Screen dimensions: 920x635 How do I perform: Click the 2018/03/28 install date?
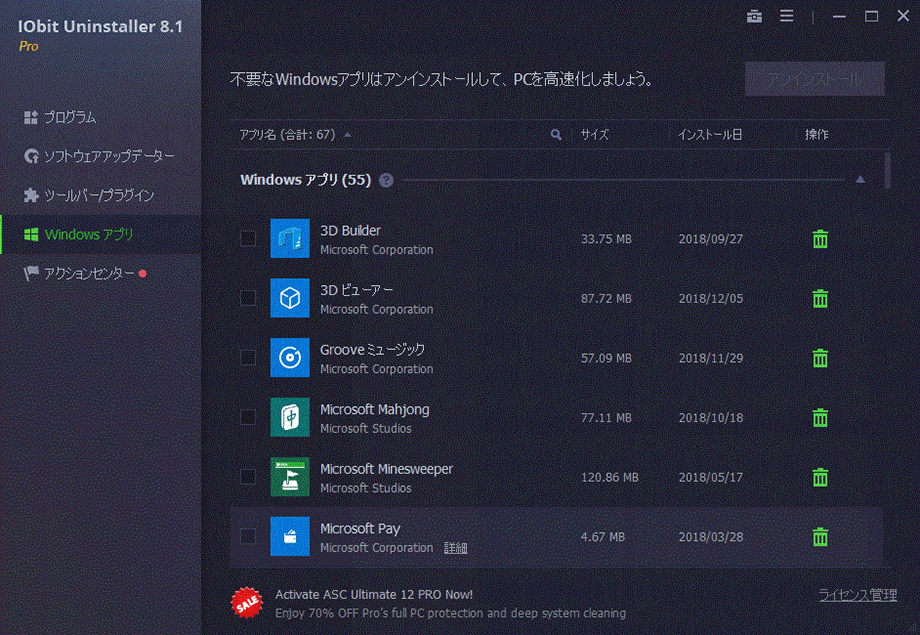tap(711, 536)
